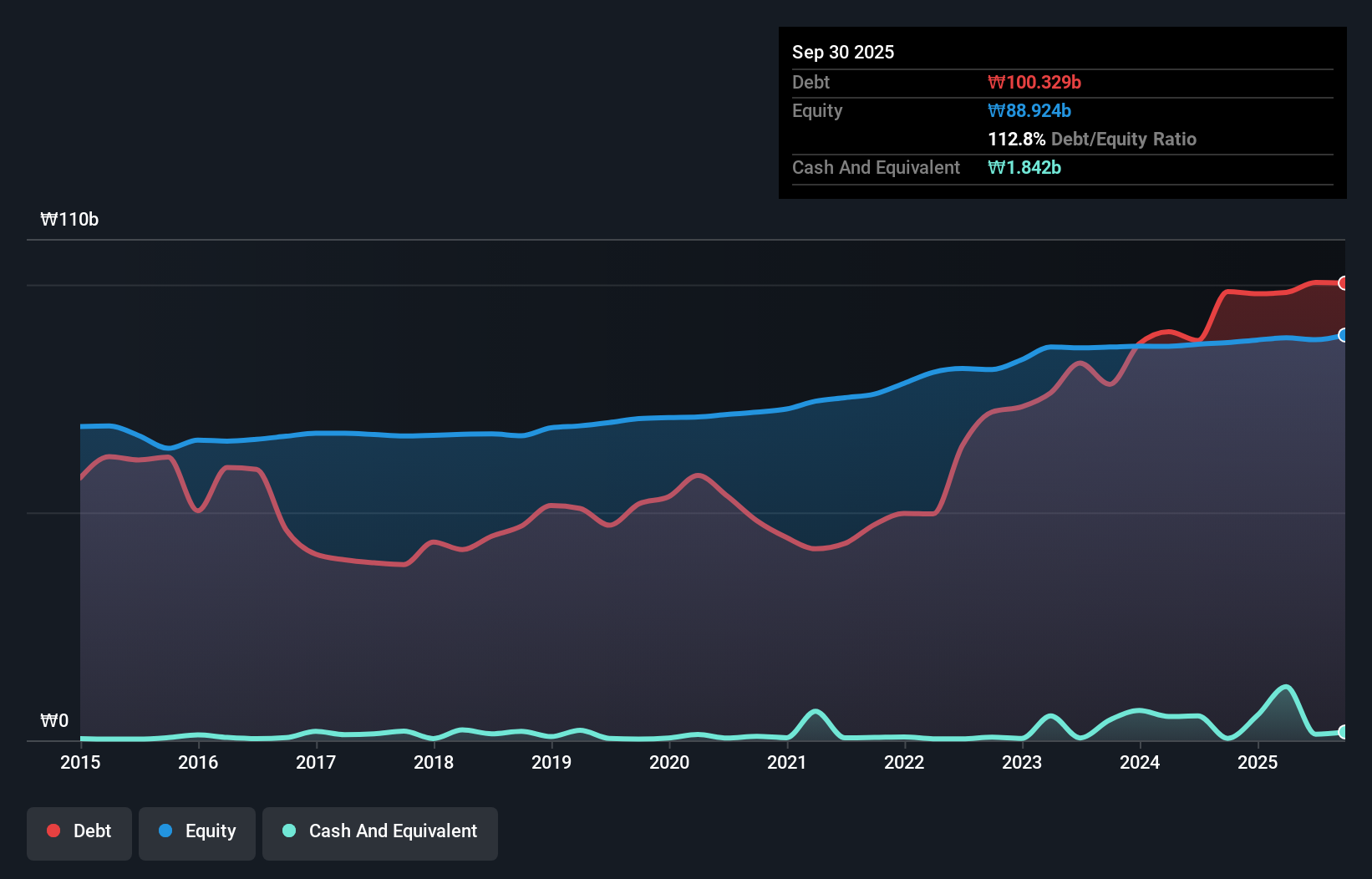Click the ₩100.329b debt value
The height and width of the screenshot is (879, 1372).
point(1034,82)
